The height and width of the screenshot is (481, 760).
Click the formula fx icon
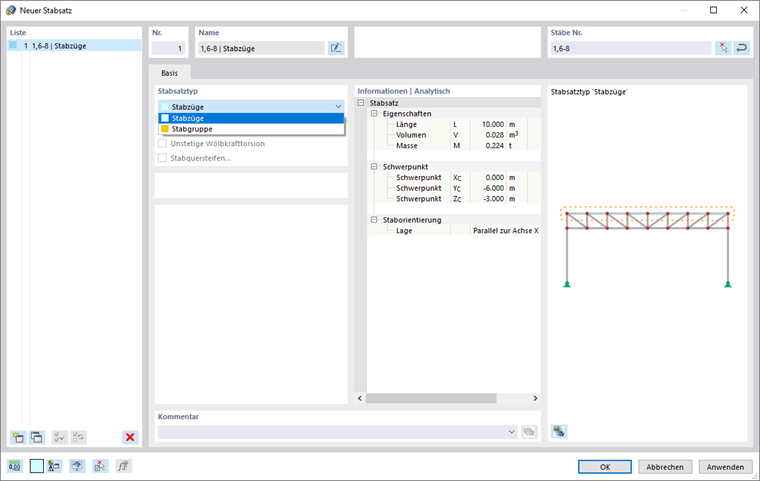(123, 466)
